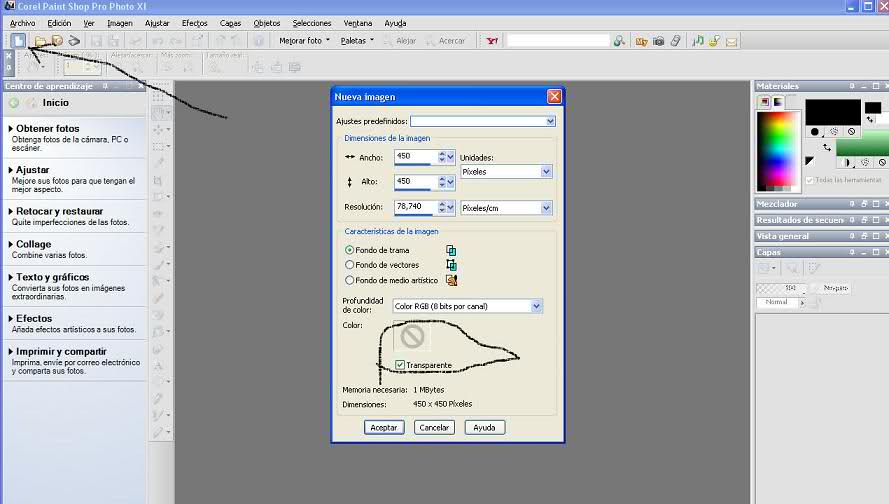889x504 pixels.
Task: Click the Yahoo search text box
Action: pyautogui.click(x=558, y=41)
